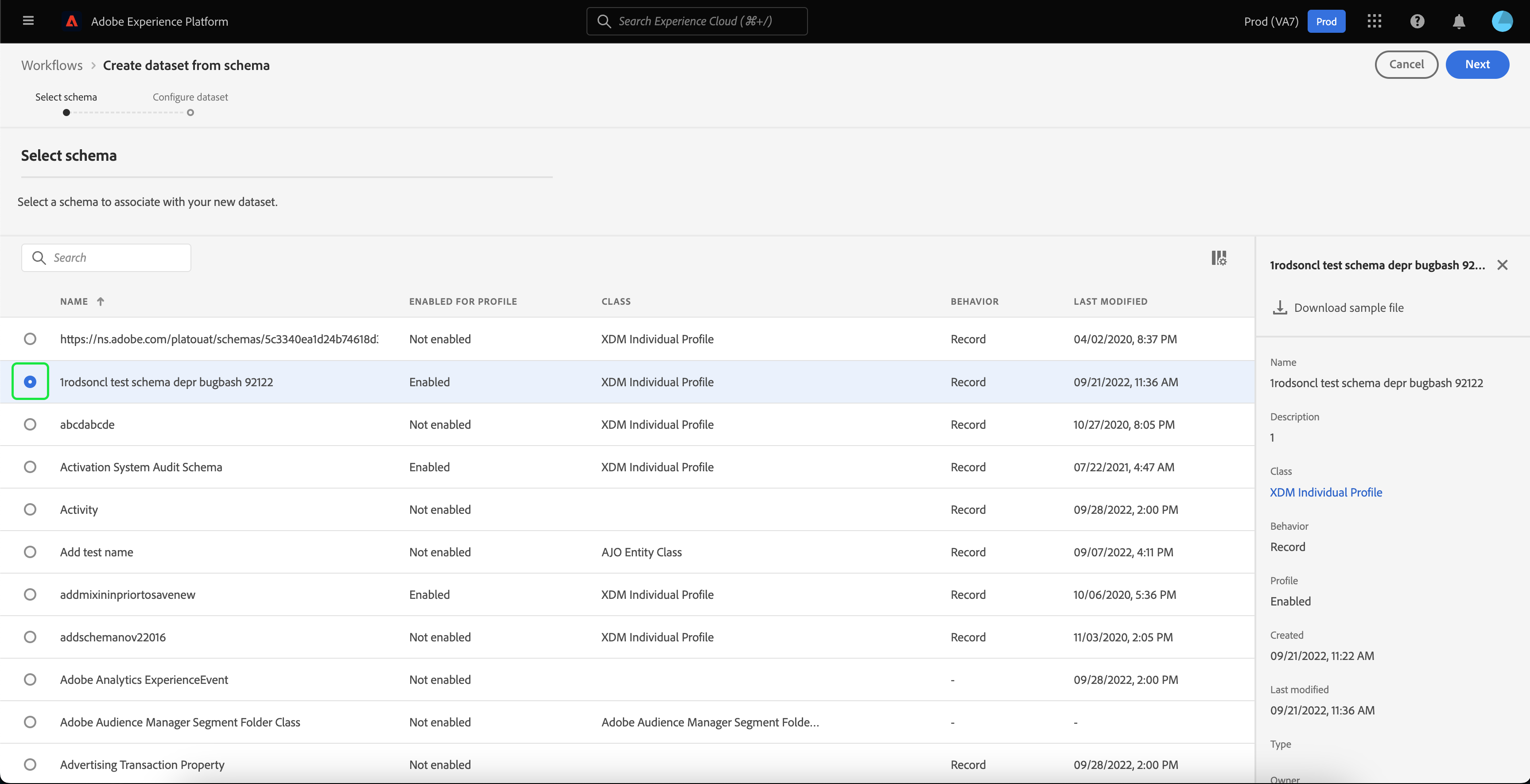This screenshot has height=784, width=1530.
Task: Sort by the Last Modified column header
Action: click(x=1110, y=302)
